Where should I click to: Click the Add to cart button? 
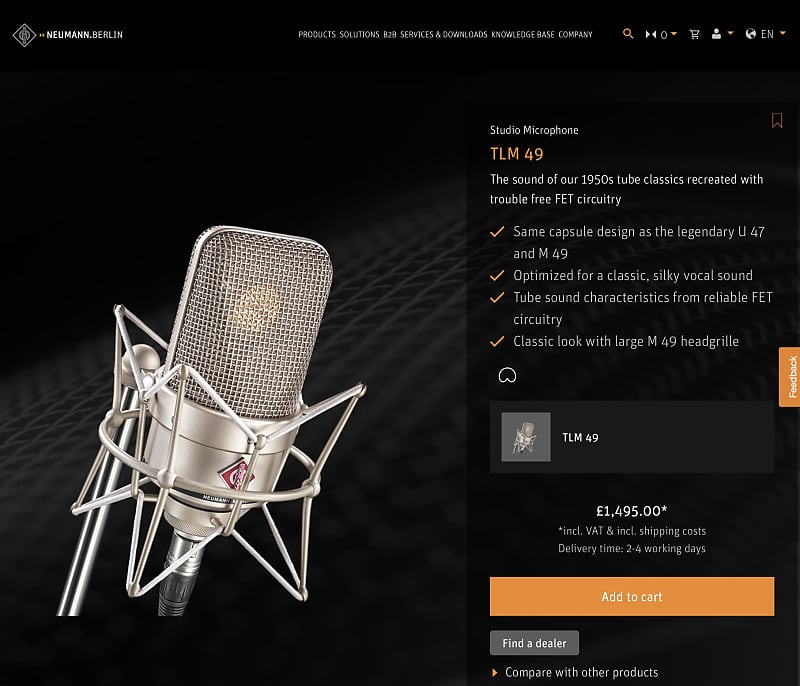click(x=631, y=596)
